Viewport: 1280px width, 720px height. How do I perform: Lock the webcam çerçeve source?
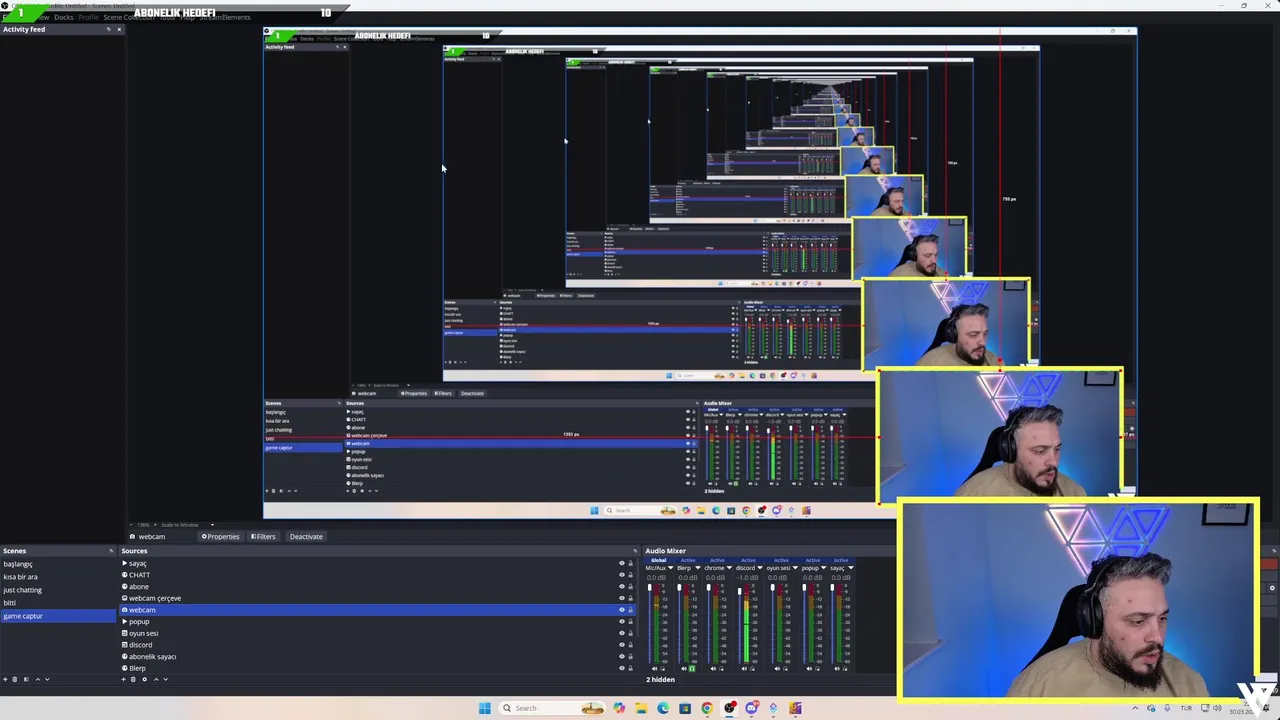630,598
